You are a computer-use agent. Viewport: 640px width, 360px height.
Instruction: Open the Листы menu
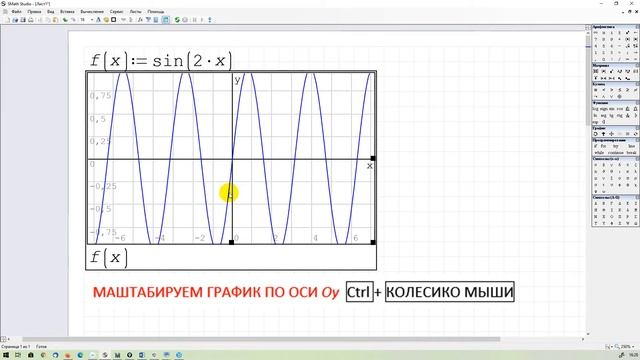click(x=136, y=11)
